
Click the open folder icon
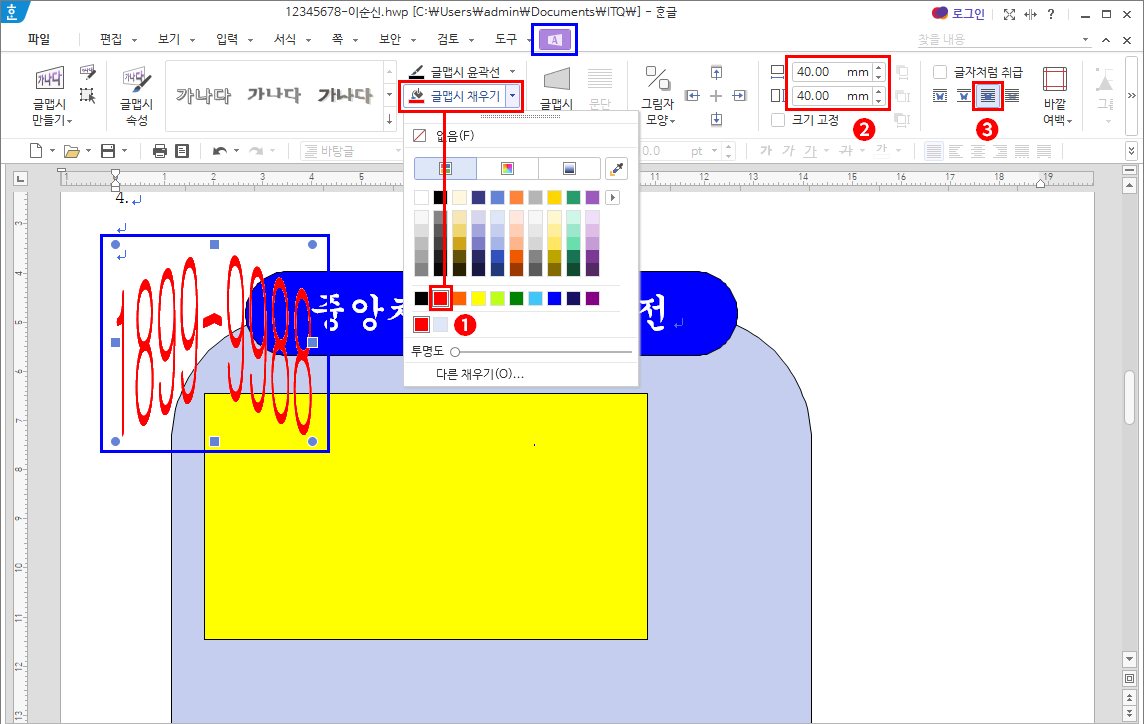(71, 151)
